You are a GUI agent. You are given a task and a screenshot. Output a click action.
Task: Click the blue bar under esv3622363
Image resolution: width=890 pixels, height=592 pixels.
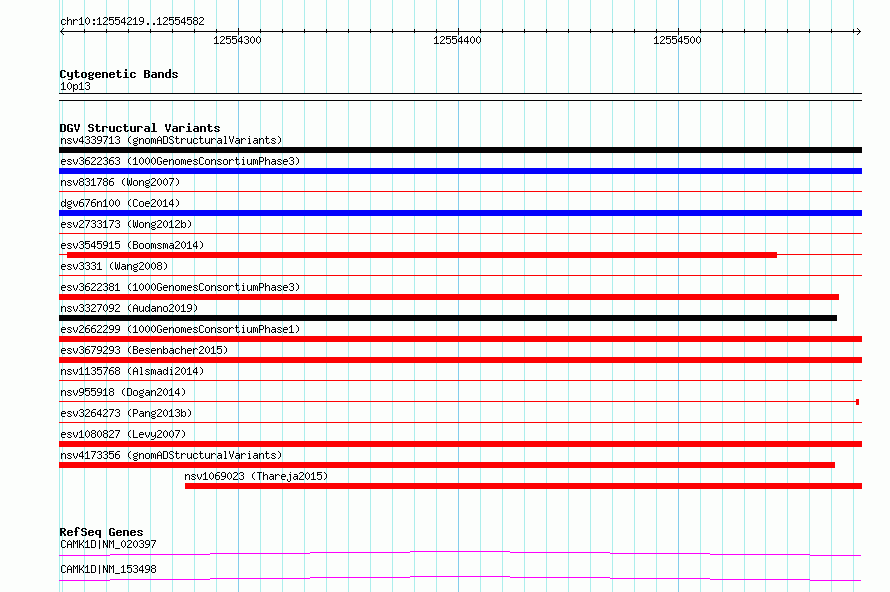(460, 171)
